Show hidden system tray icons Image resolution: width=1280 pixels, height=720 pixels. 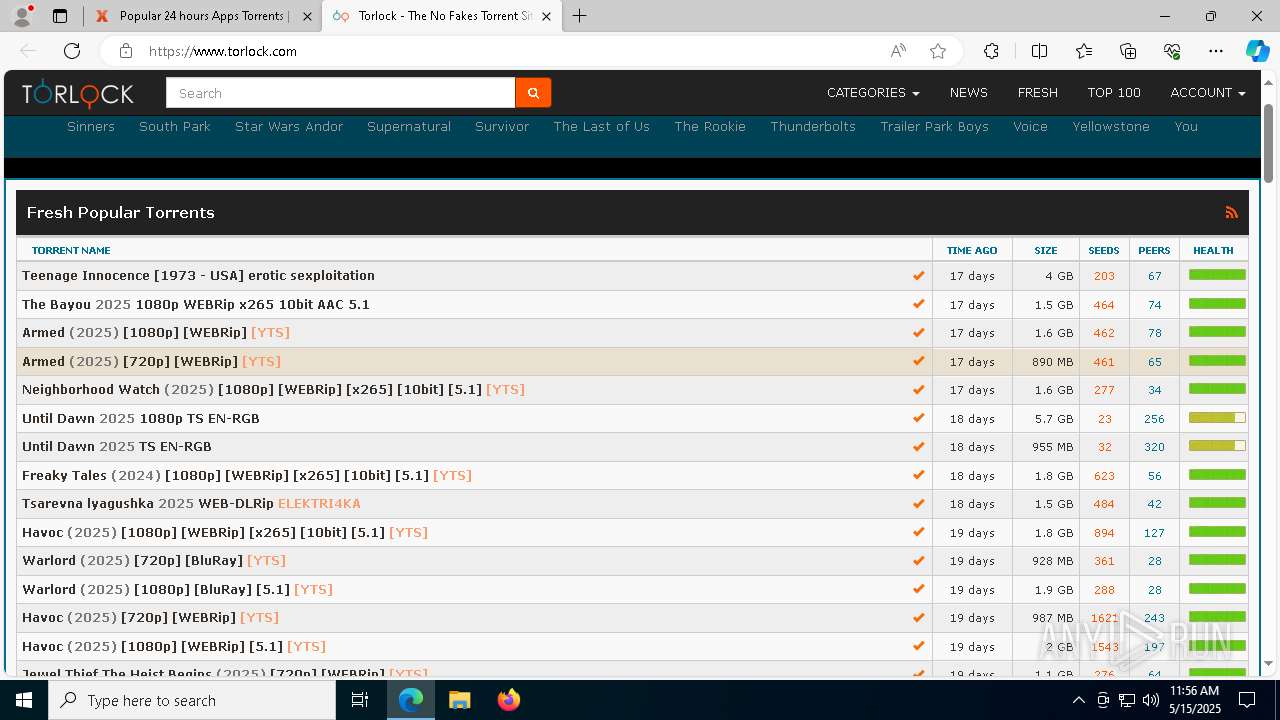point(1078,700)
